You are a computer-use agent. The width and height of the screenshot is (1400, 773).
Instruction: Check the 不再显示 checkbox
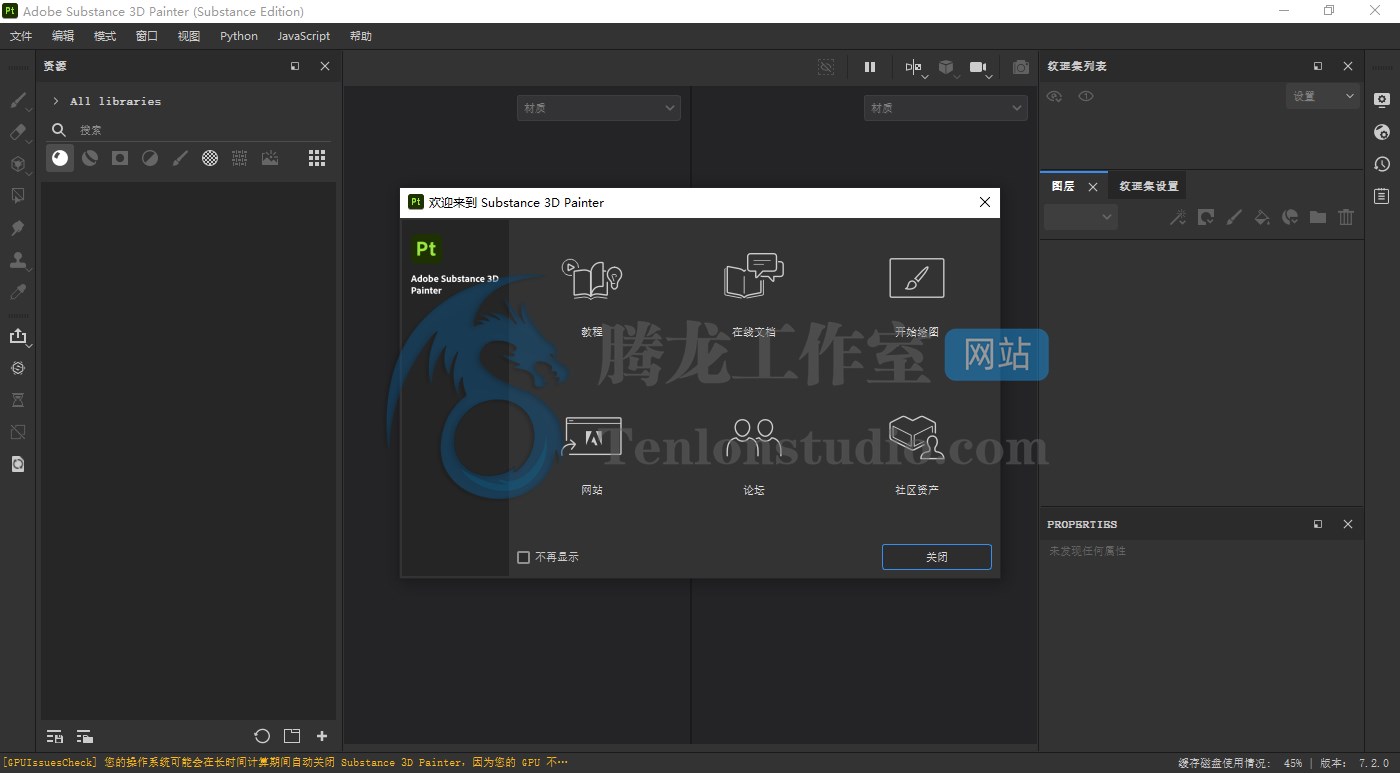(523, 557)
